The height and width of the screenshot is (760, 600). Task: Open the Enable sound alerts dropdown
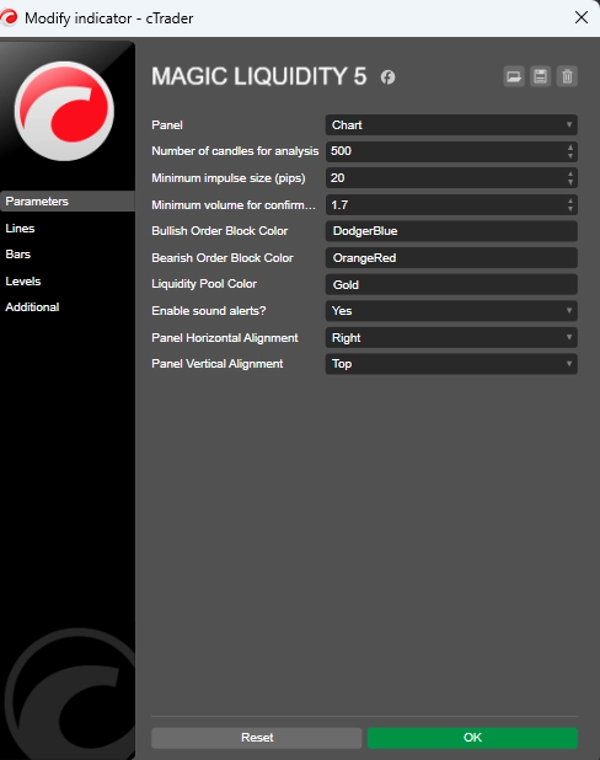[x=451, y=311]
